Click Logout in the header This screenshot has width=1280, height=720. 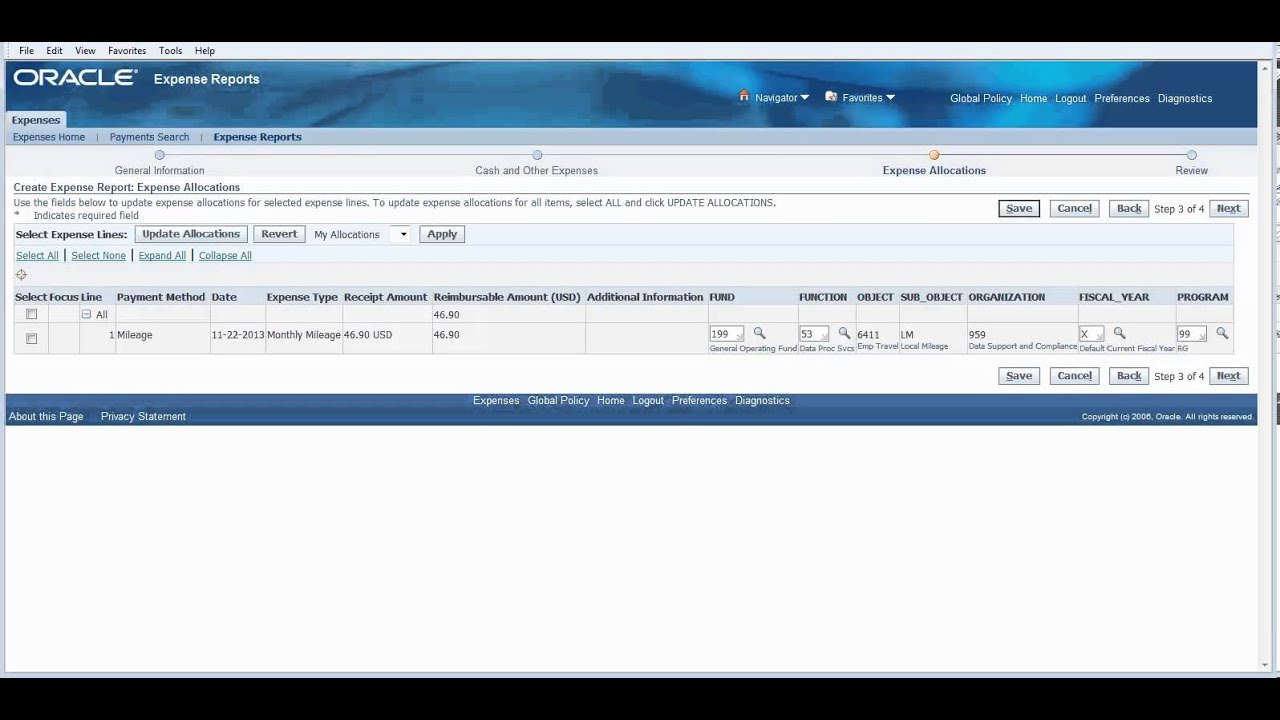[x=1070, y=98]
